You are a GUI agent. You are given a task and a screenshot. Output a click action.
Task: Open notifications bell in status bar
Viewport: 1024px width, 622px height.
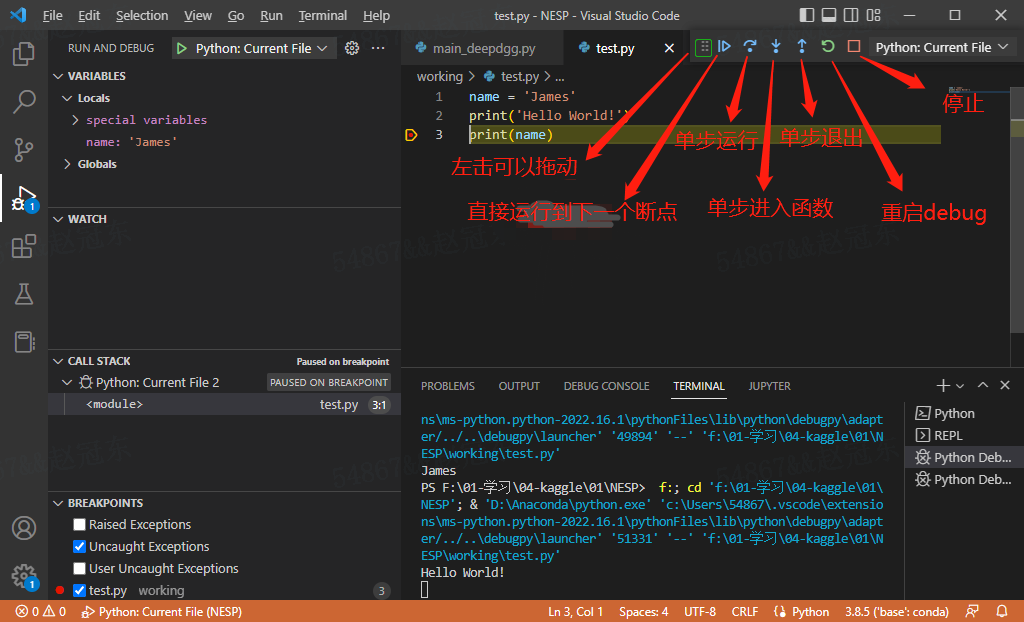1002,612
